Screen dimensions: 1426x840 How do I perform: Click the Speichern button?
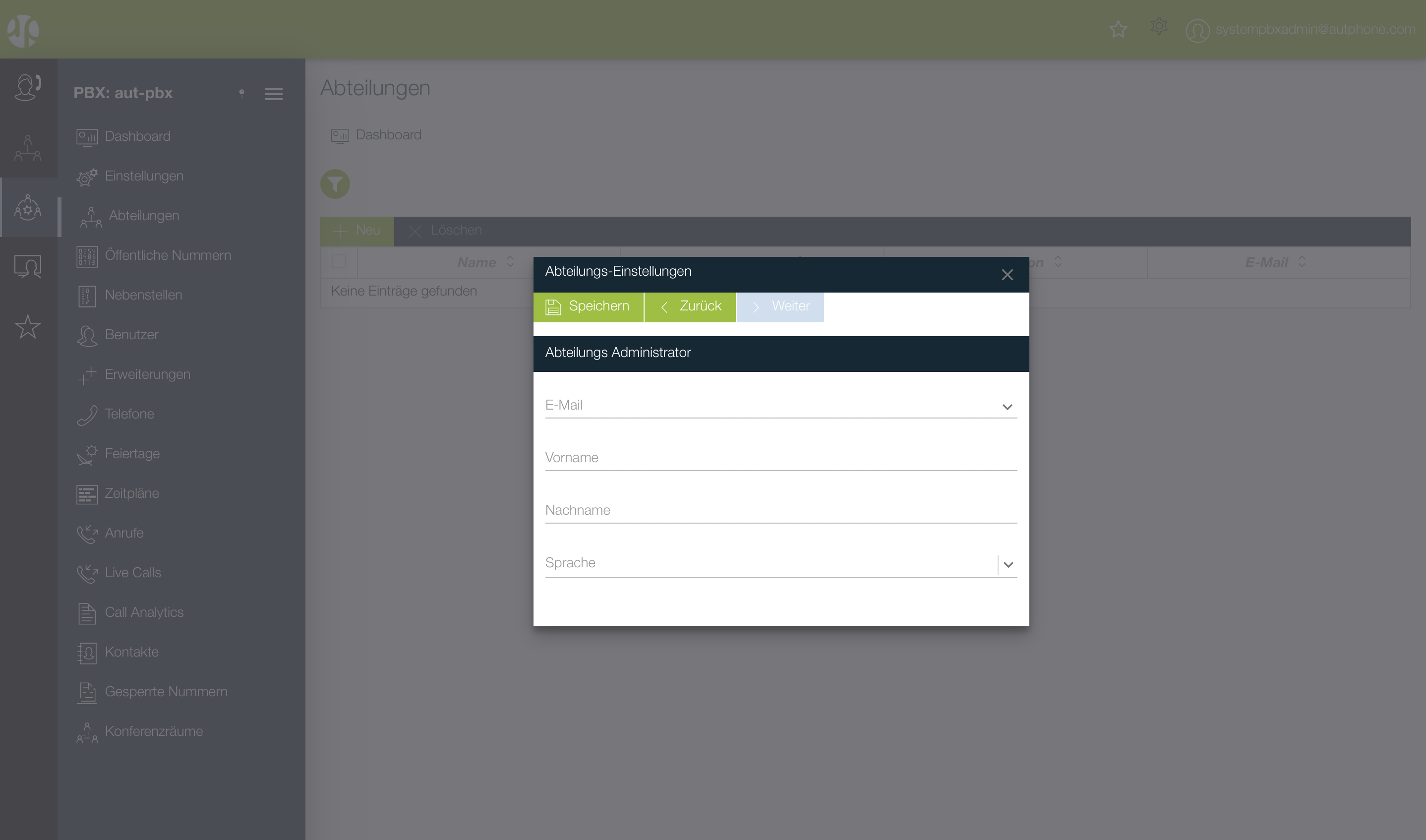[588, 306]
